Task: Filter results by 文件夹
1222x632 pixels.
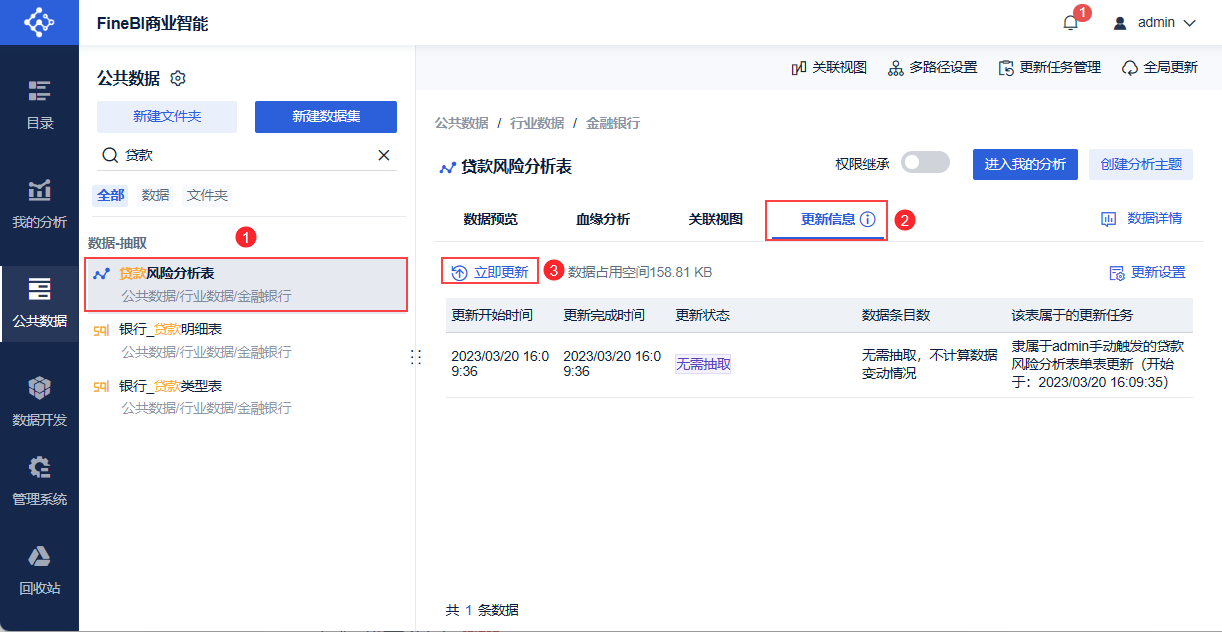Action: (x=207, y=196)
